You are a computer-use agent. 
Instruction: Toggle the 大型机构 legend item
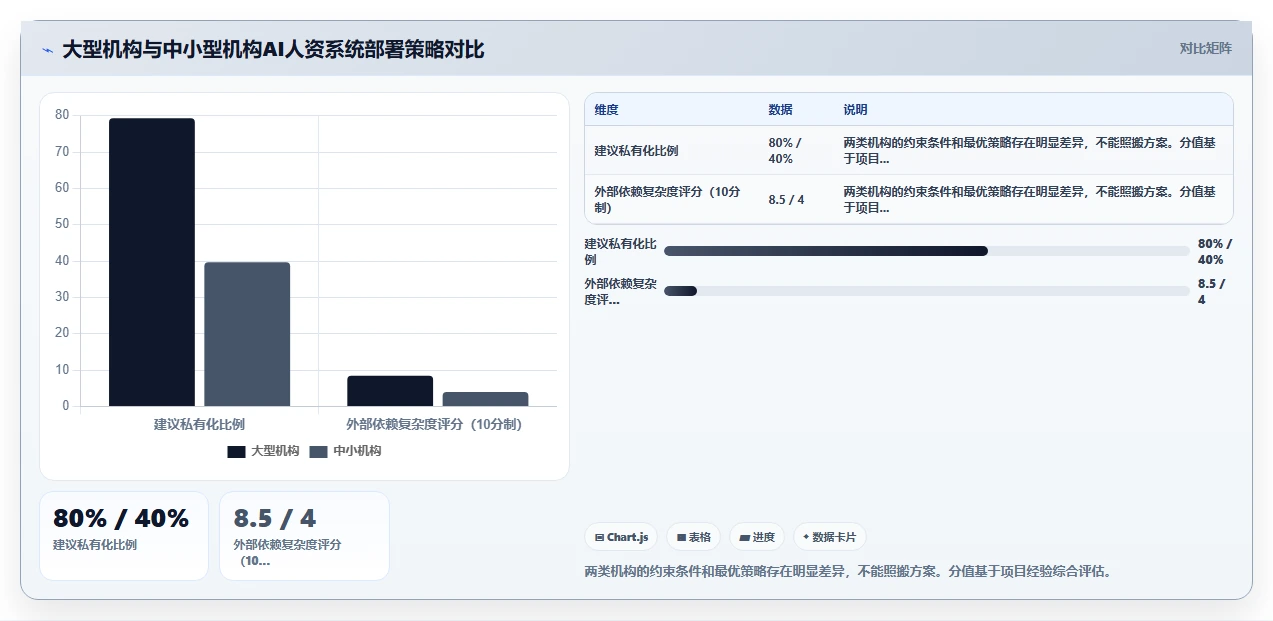pos(263,451)
